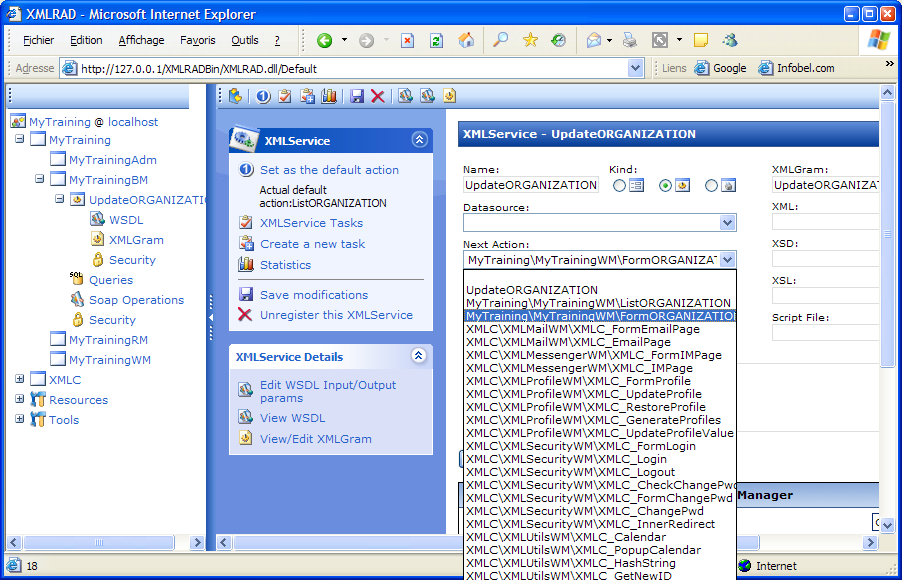Click the browser Refresh icon
The image size is (902, 580).
coord(436,41)
